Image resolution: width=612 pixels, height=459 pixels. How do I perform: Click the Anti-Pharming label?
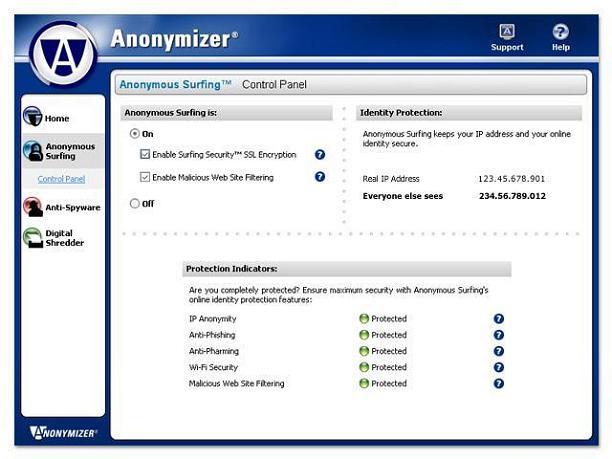[213, 351]
